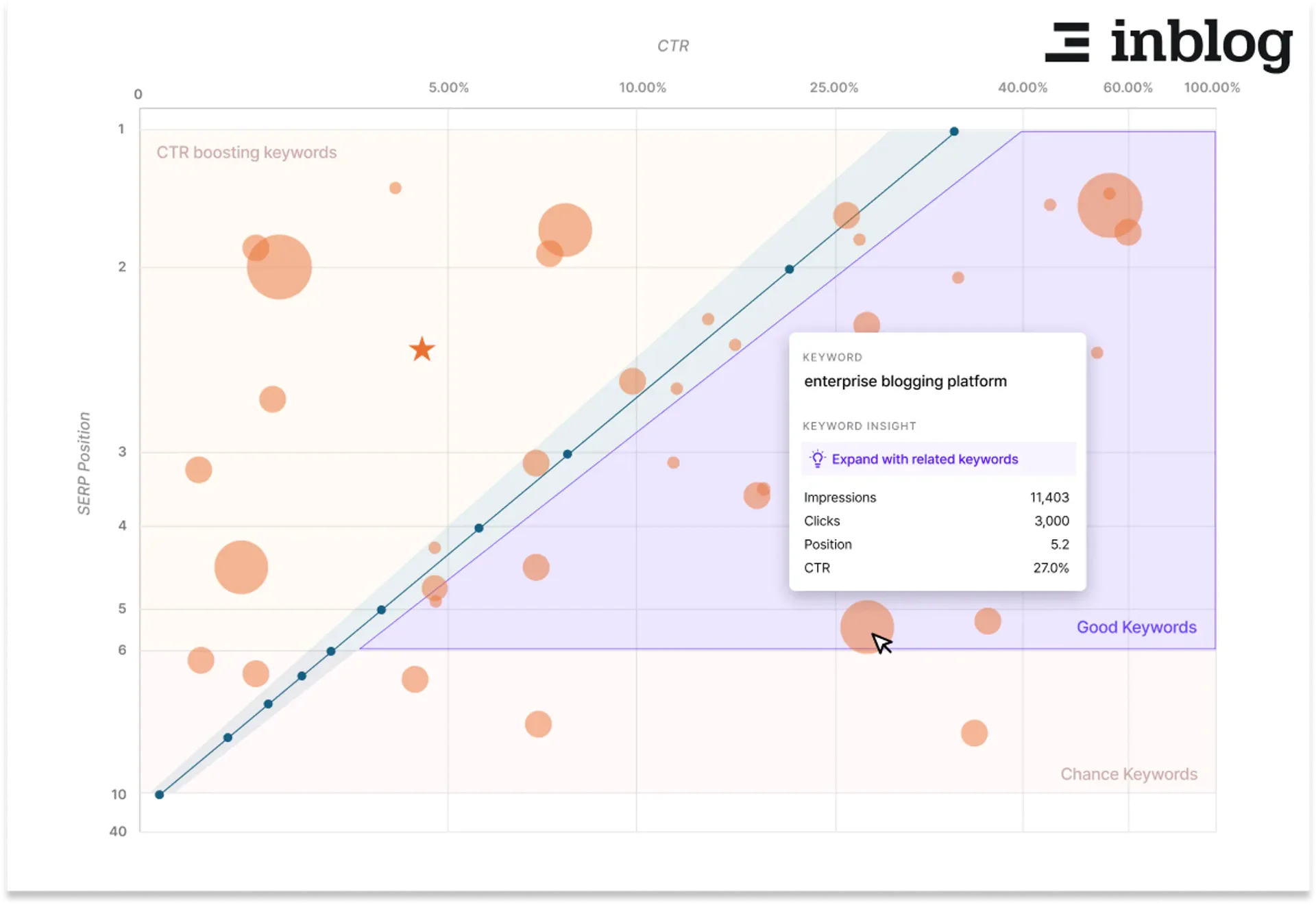Select the CTR boosting keywords label

[x=246, y=152]
